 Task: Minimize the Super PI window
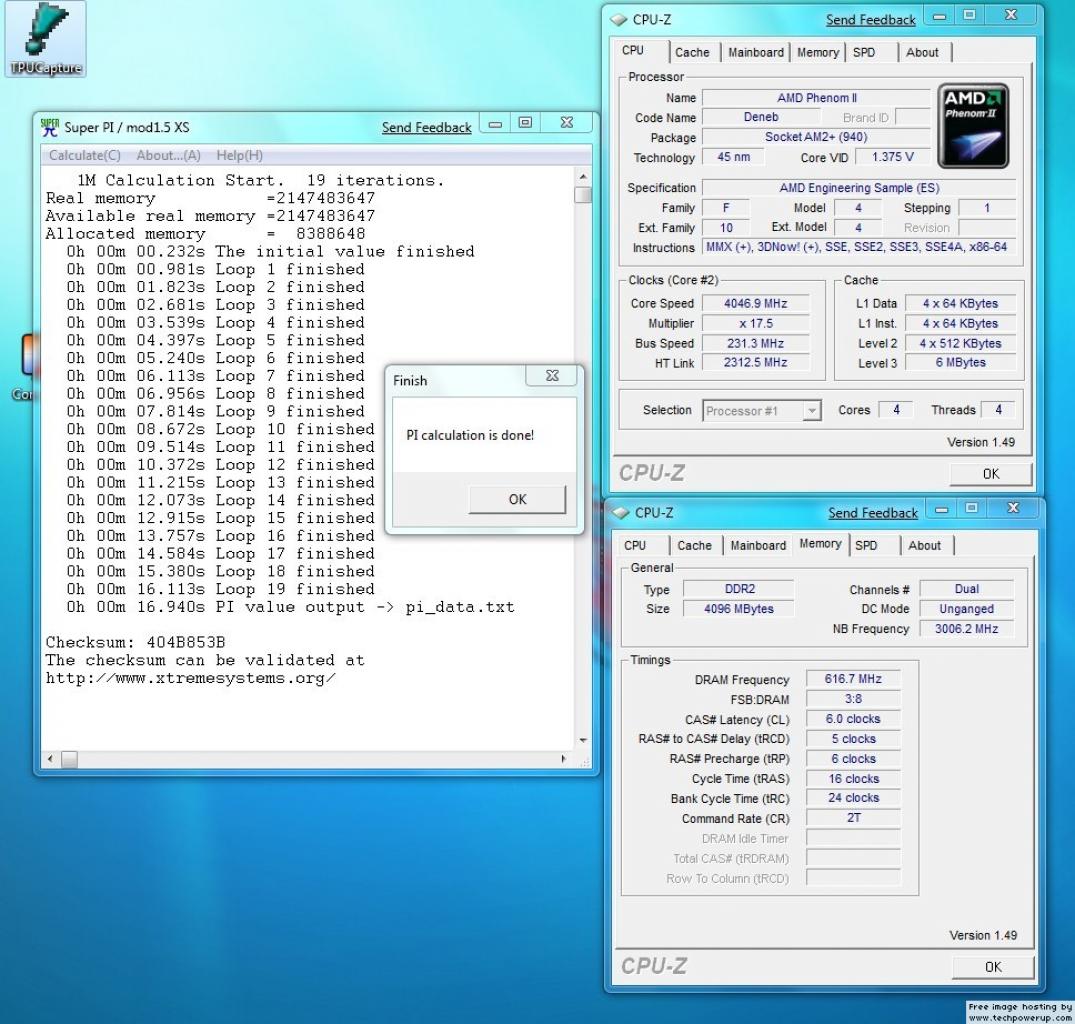(495, 123)
